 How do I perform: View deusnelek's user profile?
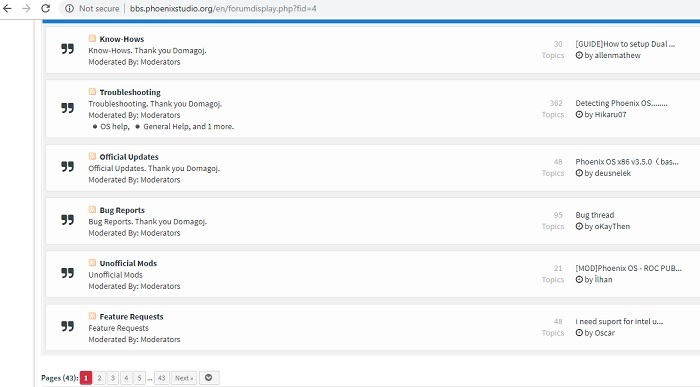tap(612, 173)
